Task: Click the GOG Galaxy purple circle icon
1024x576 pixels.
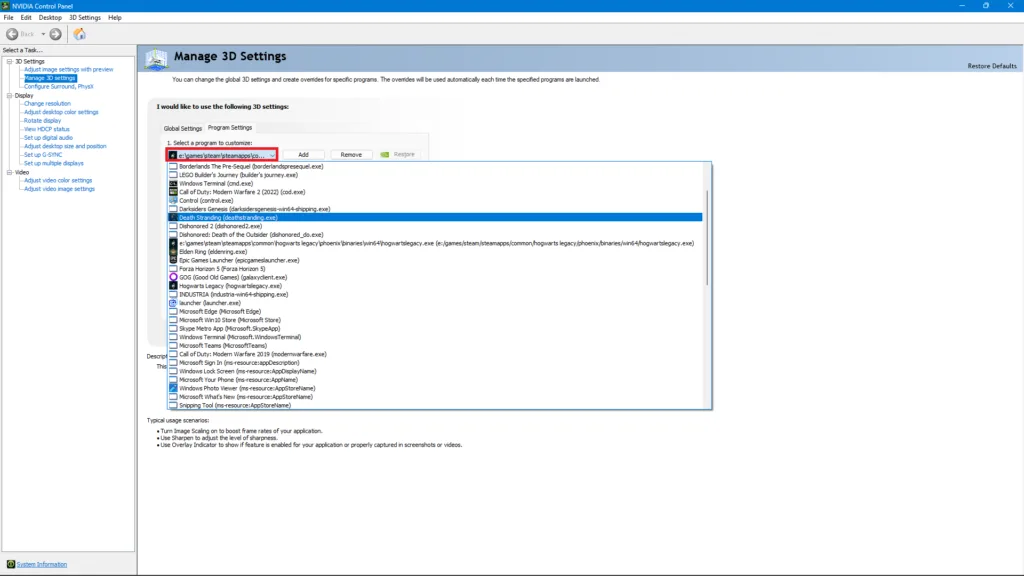Action: pyautogui.click(x=173, y=277)
